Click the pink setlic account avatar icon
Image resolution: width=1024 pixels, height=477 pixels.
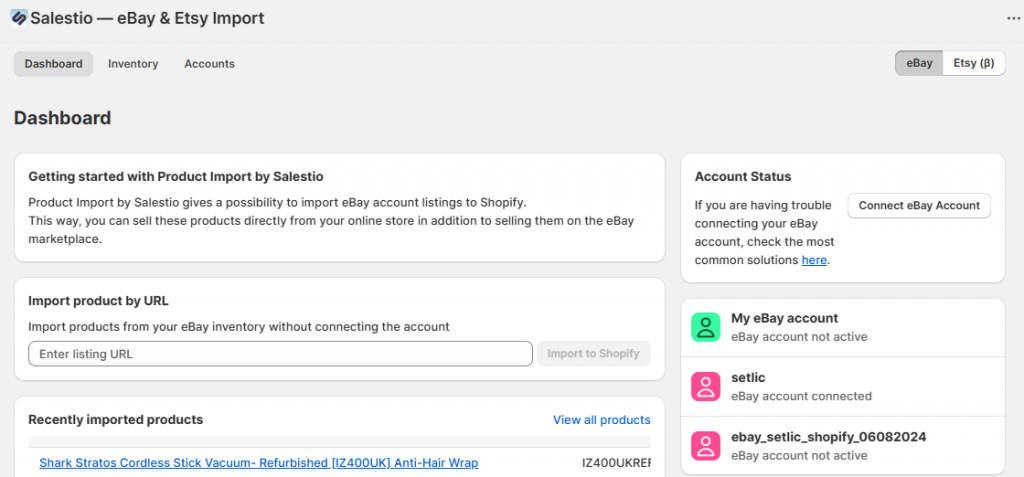coord(707,386)
